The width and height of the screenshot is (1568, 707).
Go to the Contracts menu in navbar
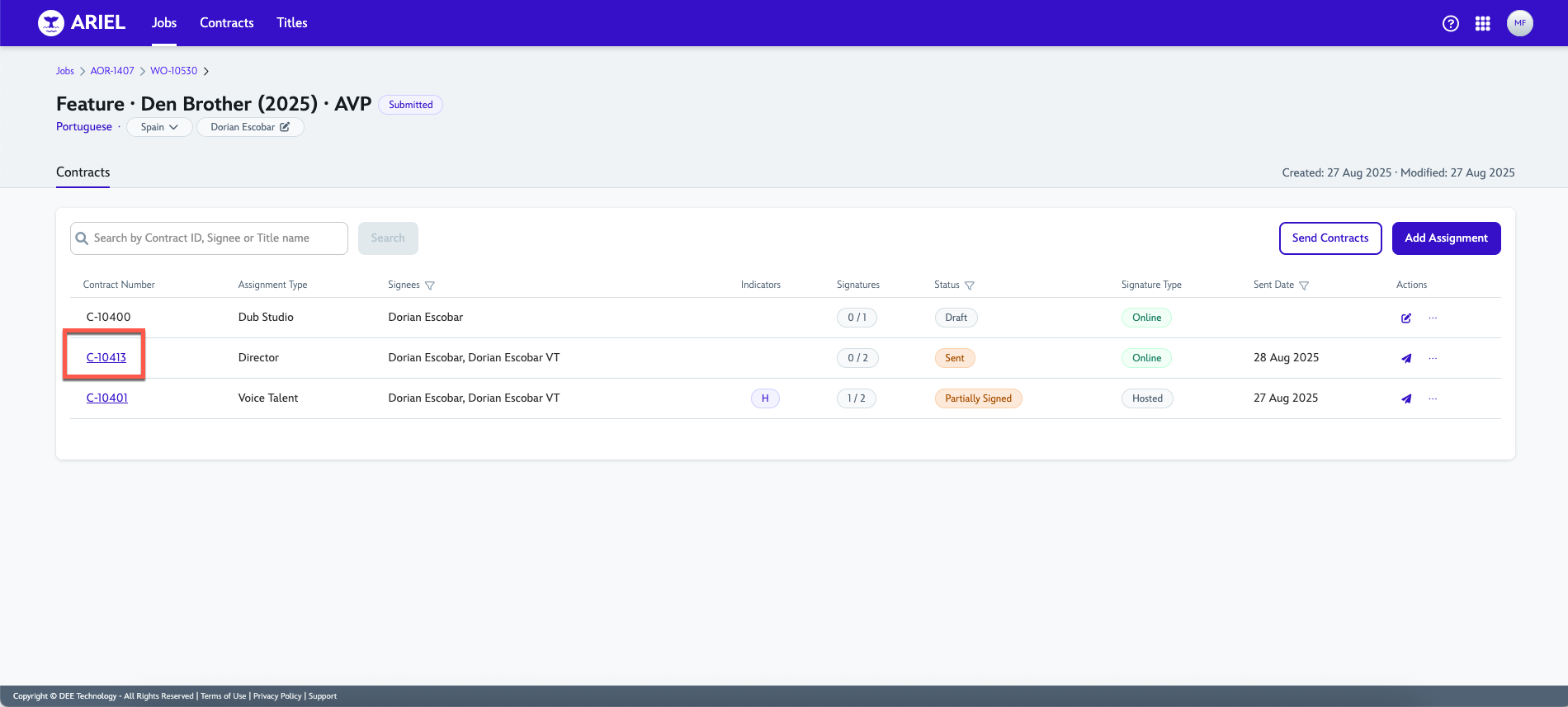coord(226,23)
